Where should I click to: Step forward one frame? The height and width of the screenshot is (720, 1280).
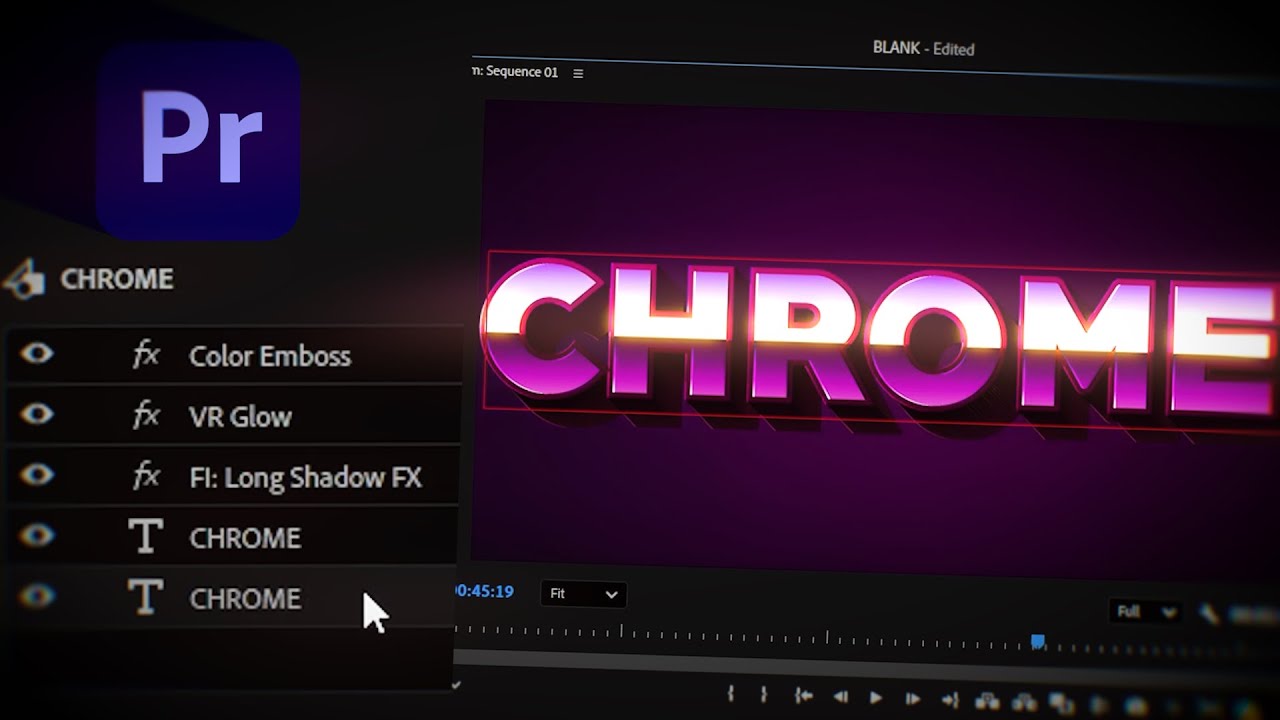point(912,699)
